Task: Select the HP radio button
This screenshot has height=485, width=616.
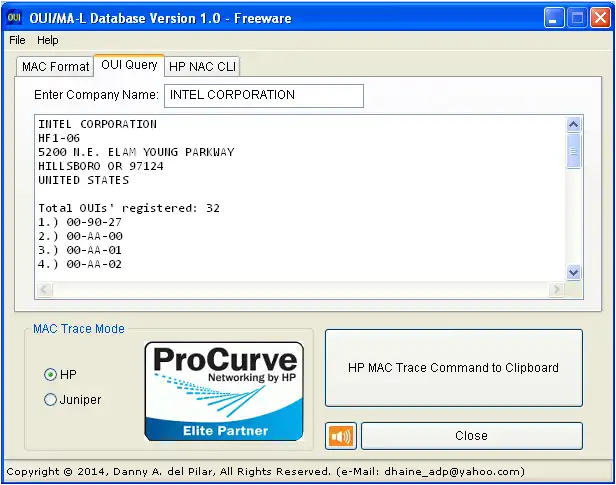Action: coord(50,375)
